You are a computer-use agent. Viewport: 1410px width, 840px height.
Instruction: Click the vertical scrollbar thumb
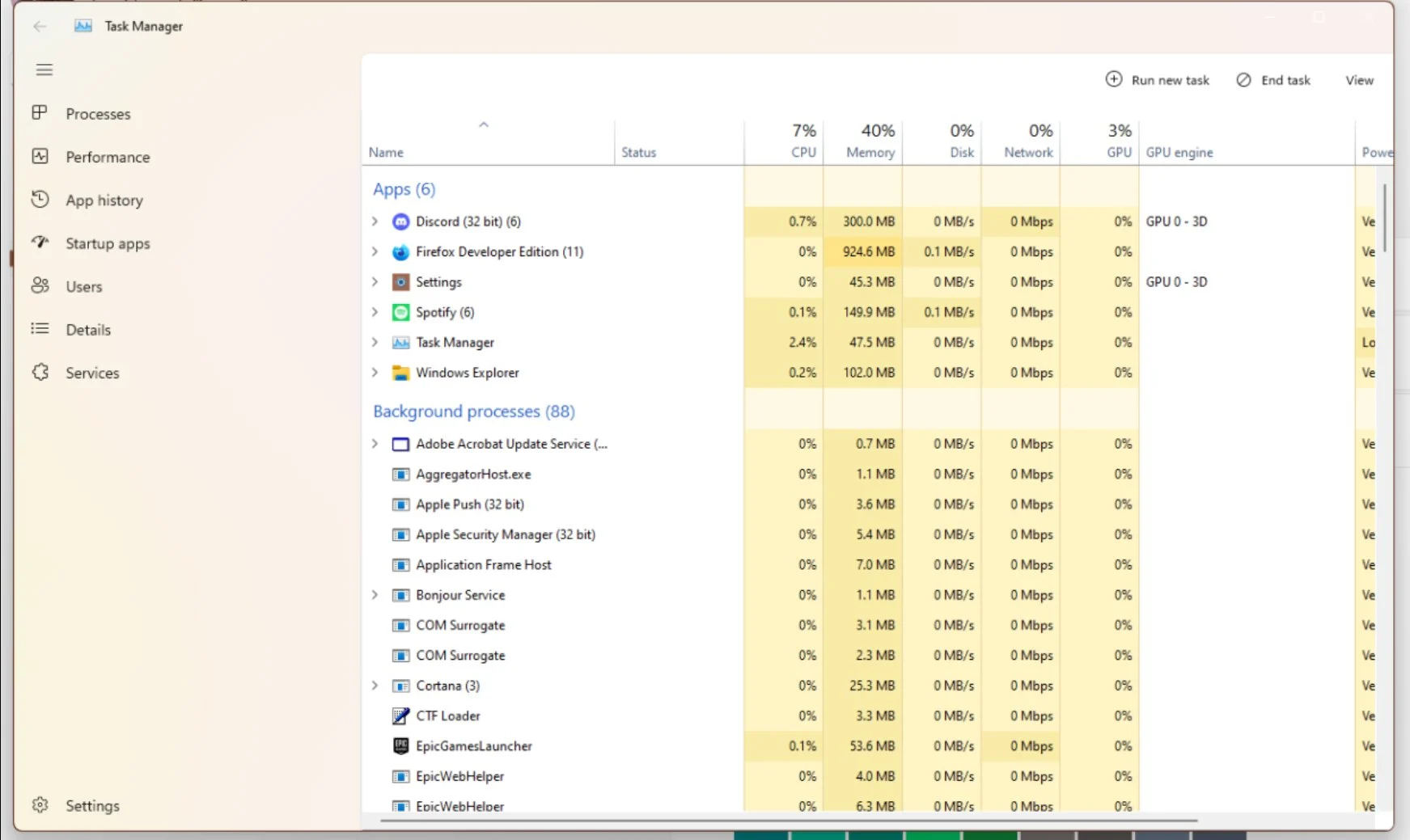point(1385,217)
